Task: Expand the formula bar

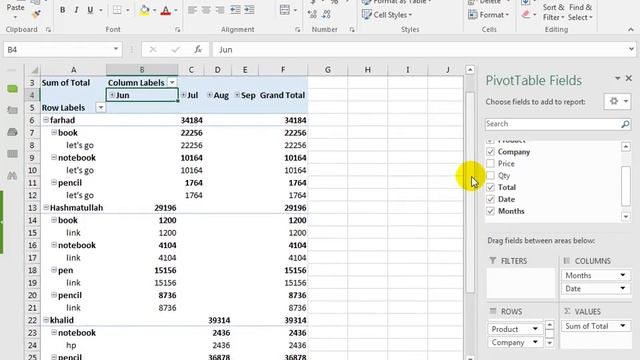Action: pos(631,49)
